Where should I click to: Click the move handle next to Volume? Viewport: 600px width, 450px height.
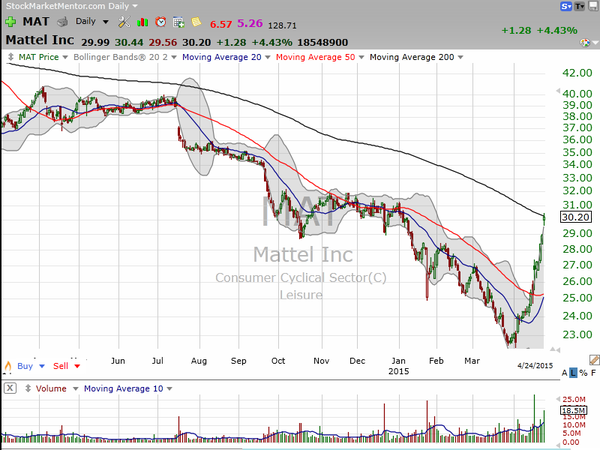coord(28,388)
